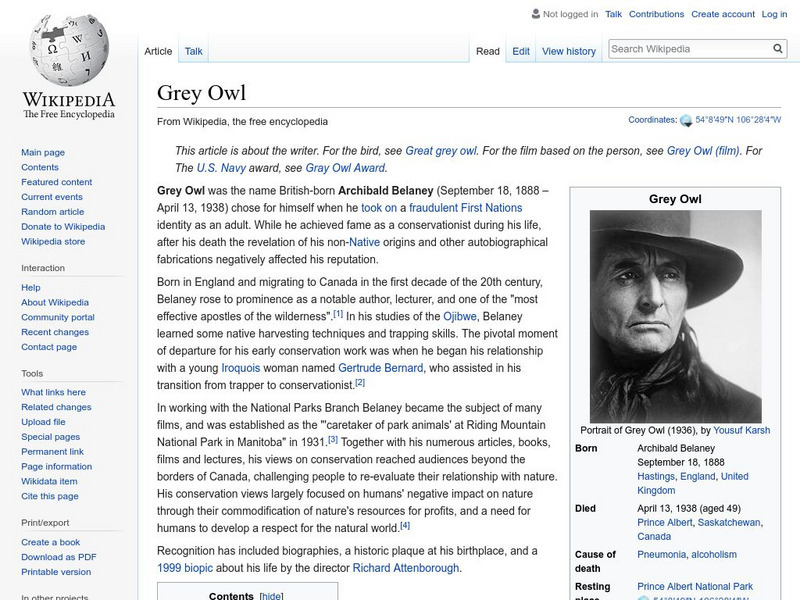Click Create account
The image size is (800, 600).
723,14
